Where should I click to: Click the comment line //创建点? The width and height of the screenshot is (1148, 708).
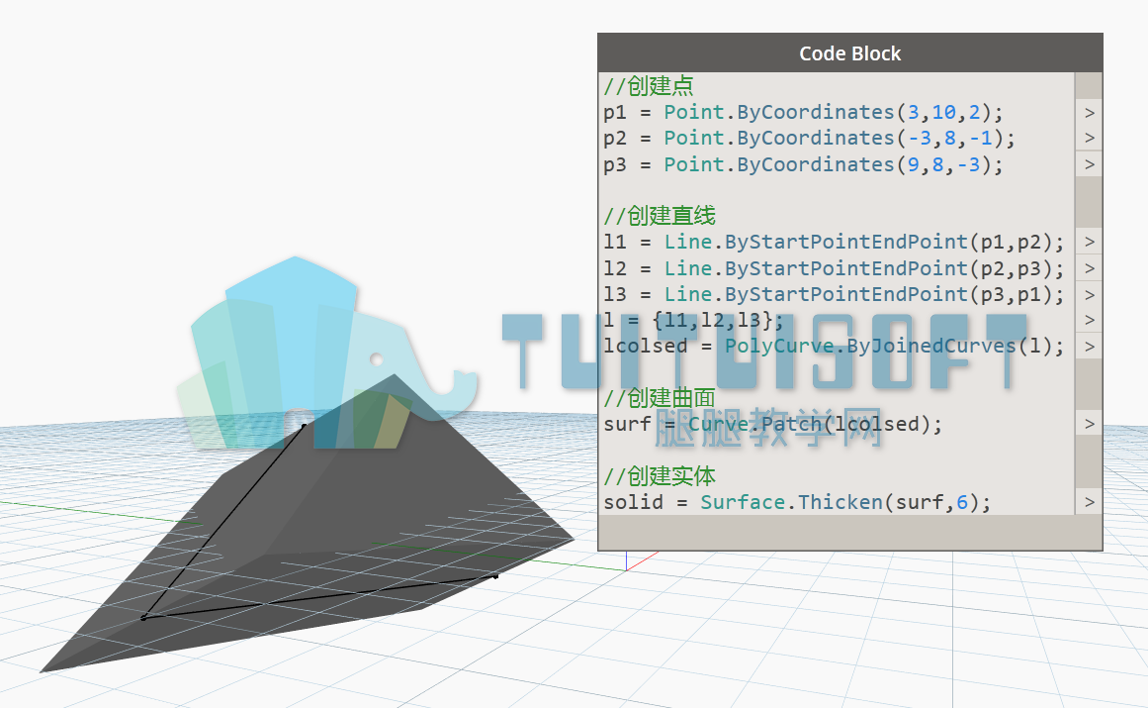pos(649,86)
